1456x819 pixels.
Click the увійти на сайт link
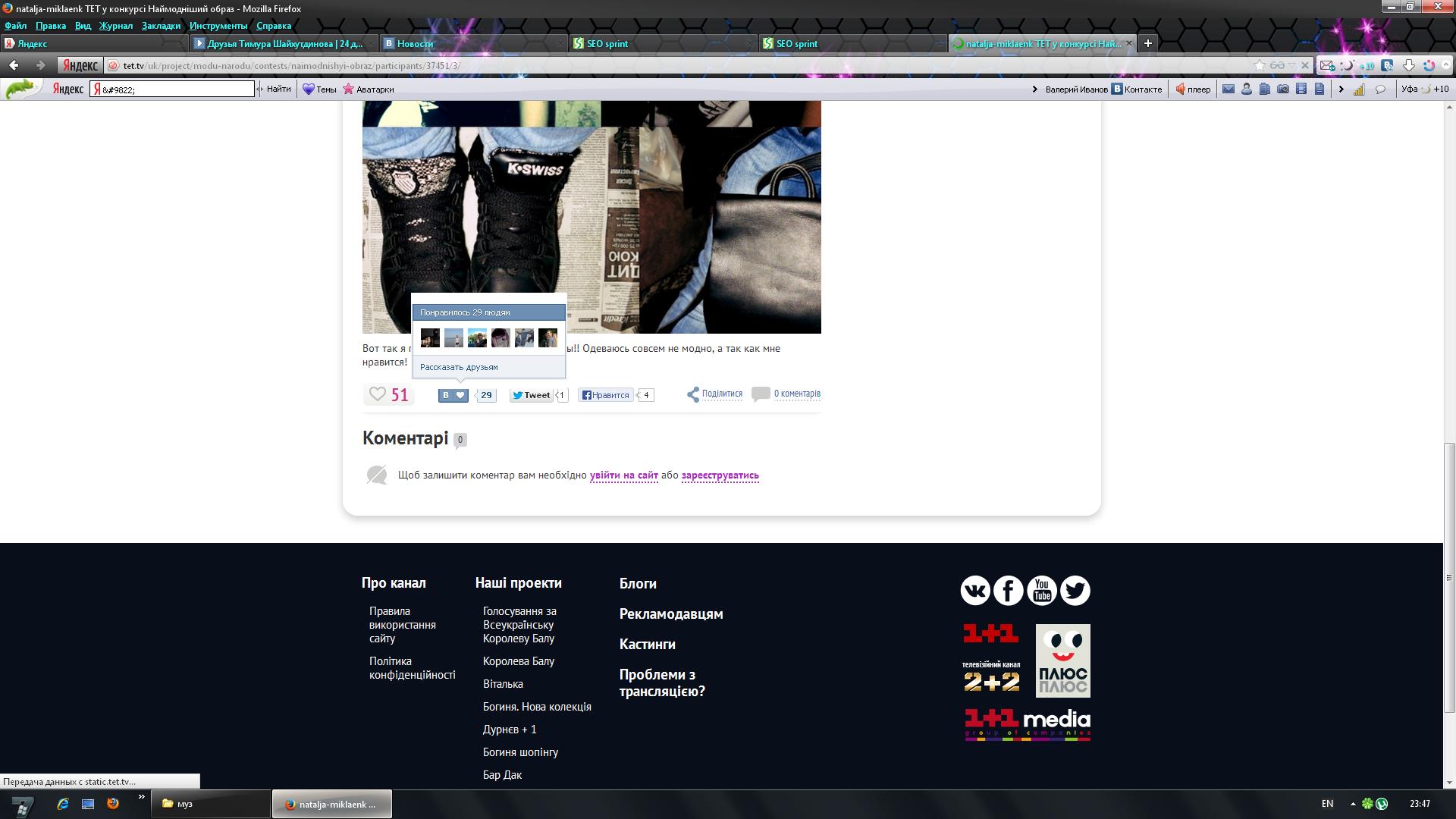click(x=623, y=475)
